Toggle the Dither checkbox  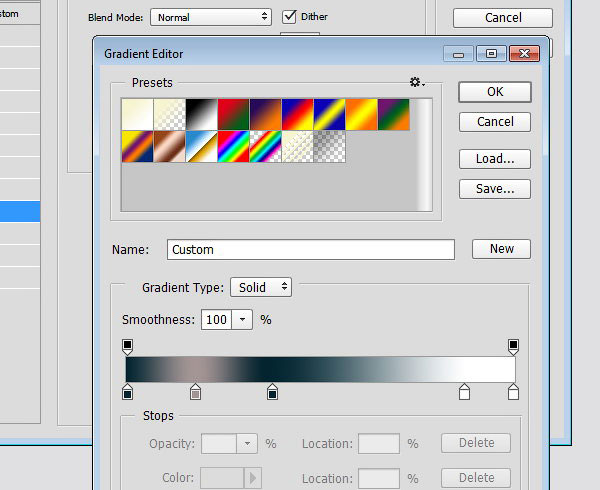(x=289, y=17)
